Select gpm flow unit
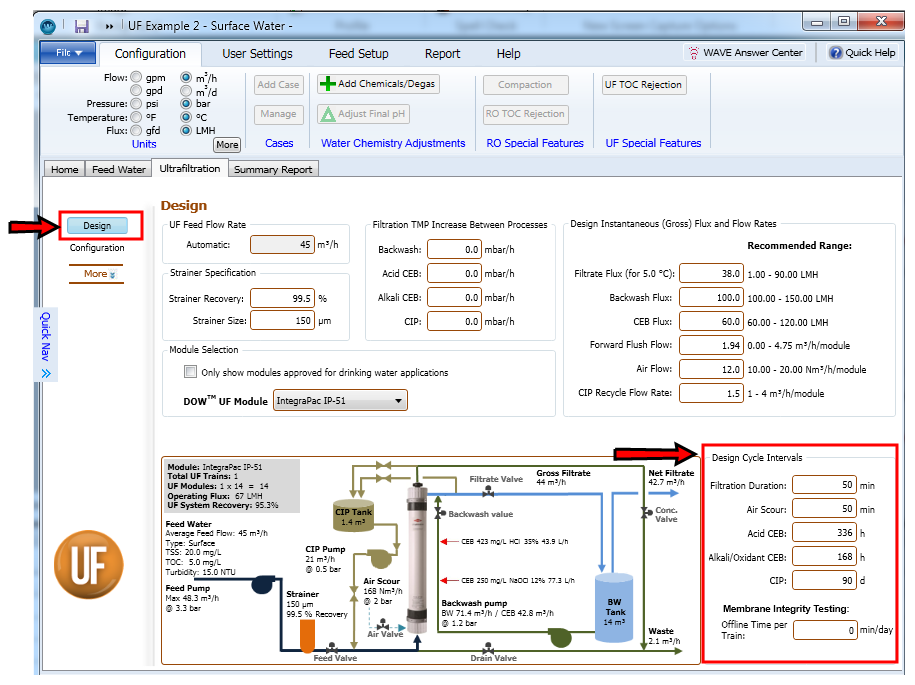The width and height of the screenshot is (915, 685). coord(136,77)
